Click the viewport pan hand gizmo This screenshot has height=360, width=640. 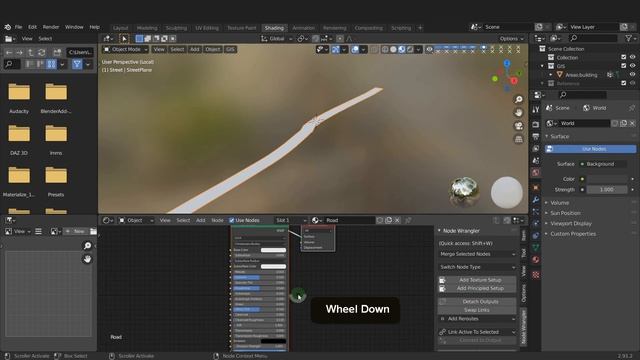click(518, 113)
